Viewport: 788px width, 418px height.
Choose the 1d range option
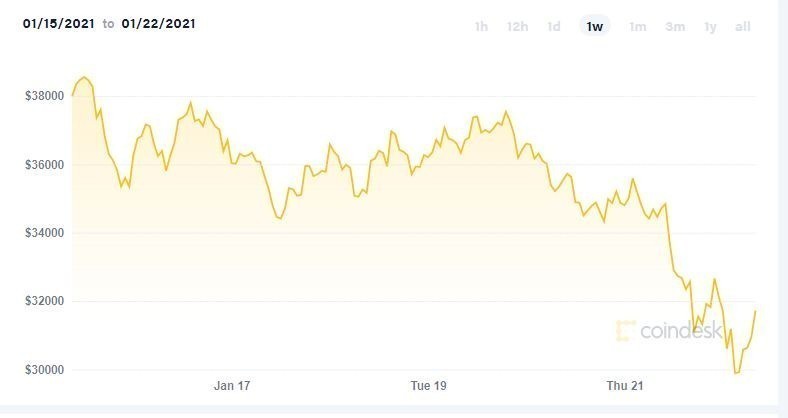coord(553,27)
